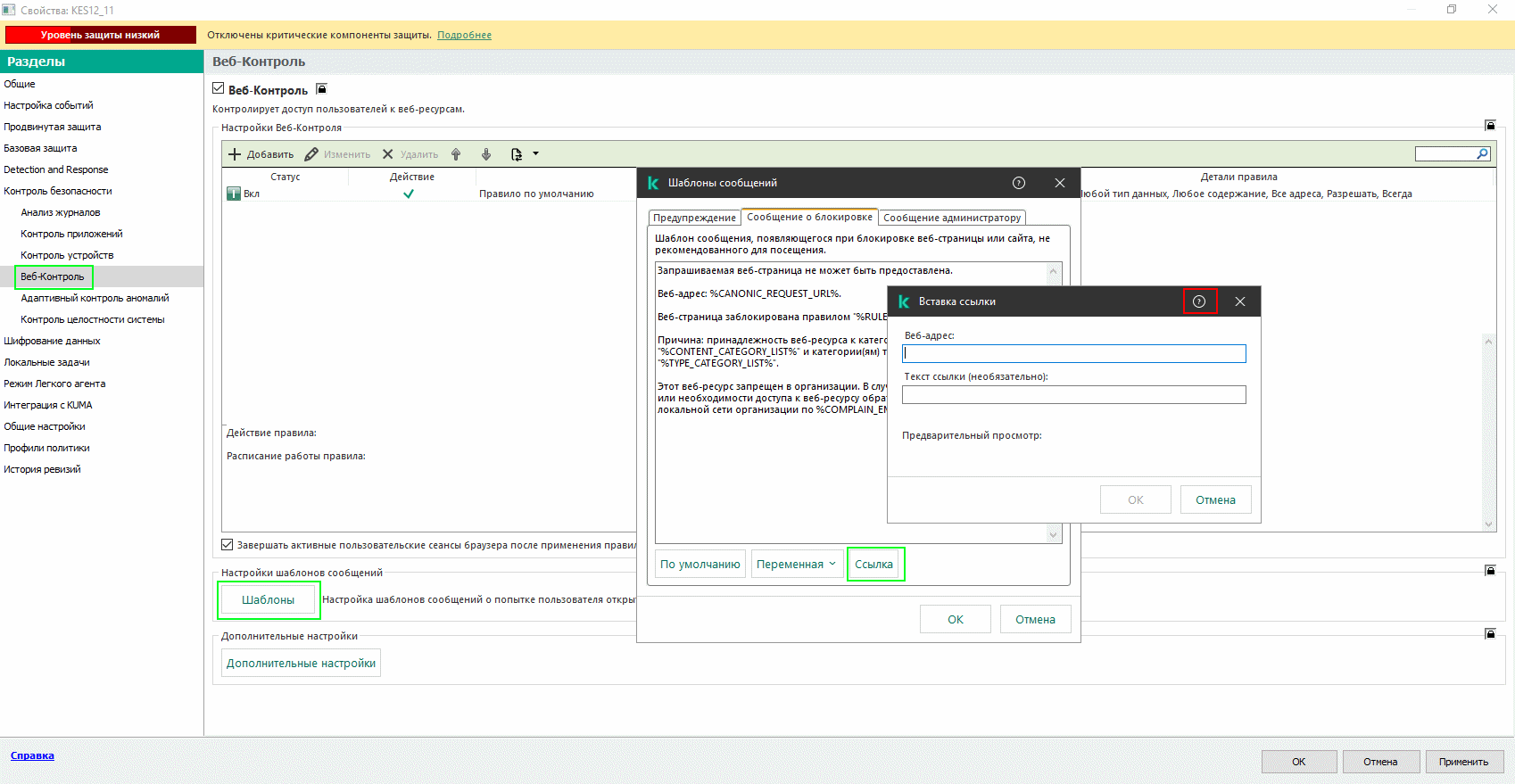1515x784 pixels.
Task: Open the import/export dropdown arrow
Action: (x=536, y=154)
